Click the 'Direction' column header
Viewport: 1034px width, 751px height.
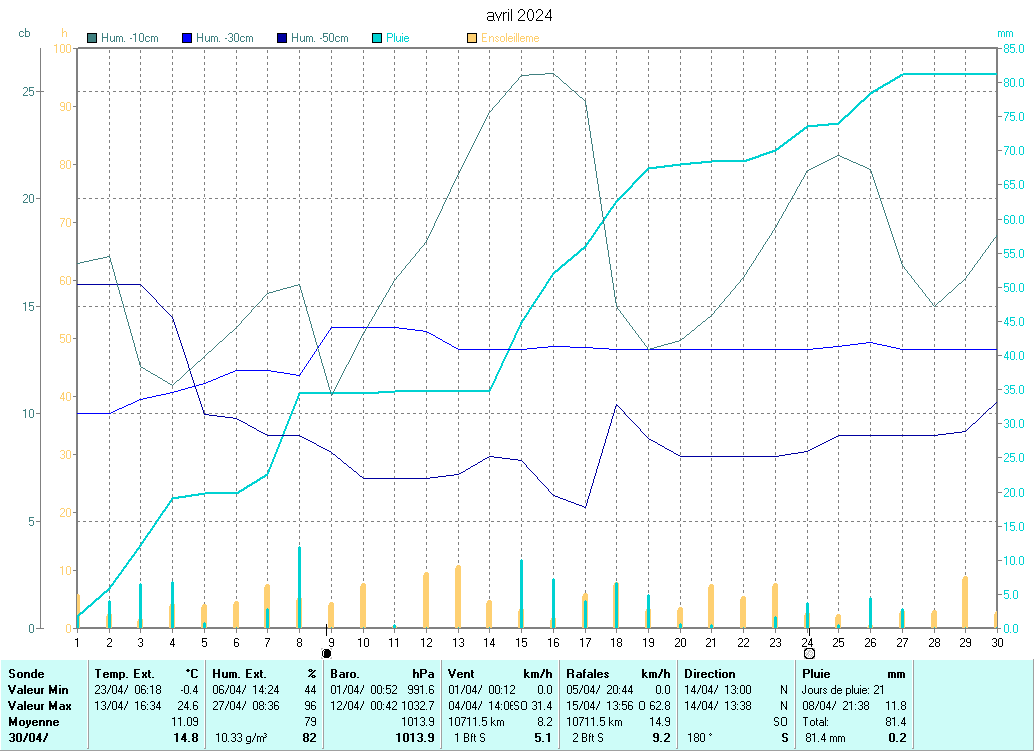(x=710, y=674)
